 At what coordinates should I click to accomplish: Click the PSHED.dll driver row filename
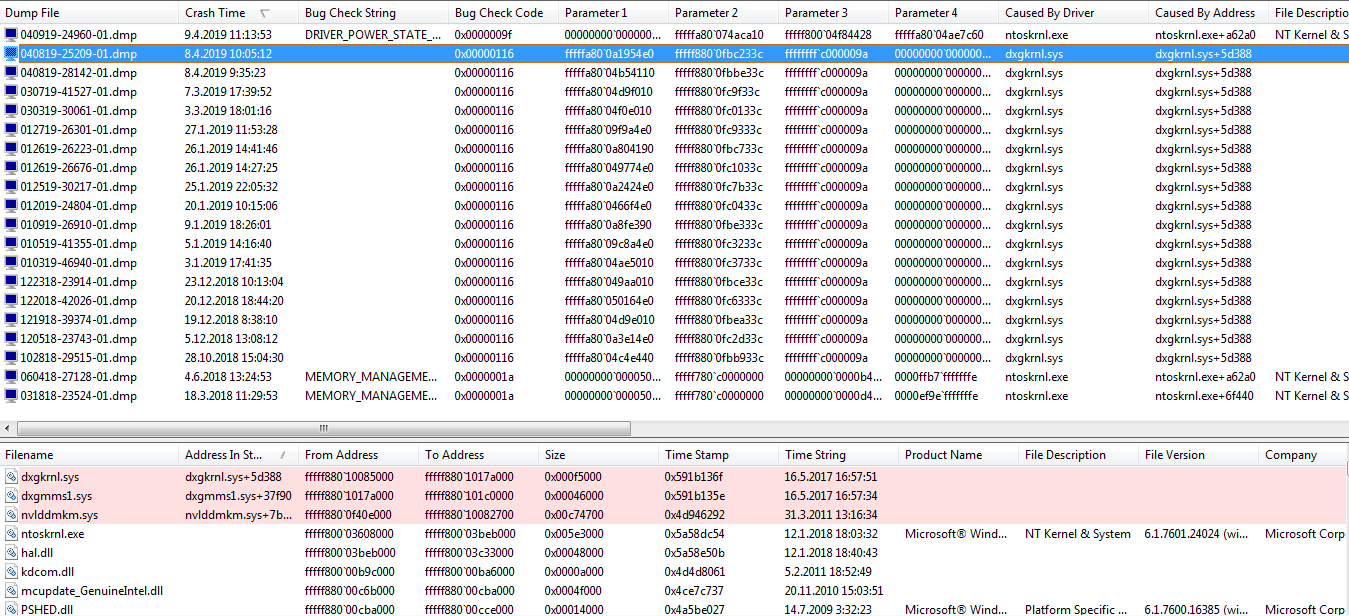tap(46, 610)
